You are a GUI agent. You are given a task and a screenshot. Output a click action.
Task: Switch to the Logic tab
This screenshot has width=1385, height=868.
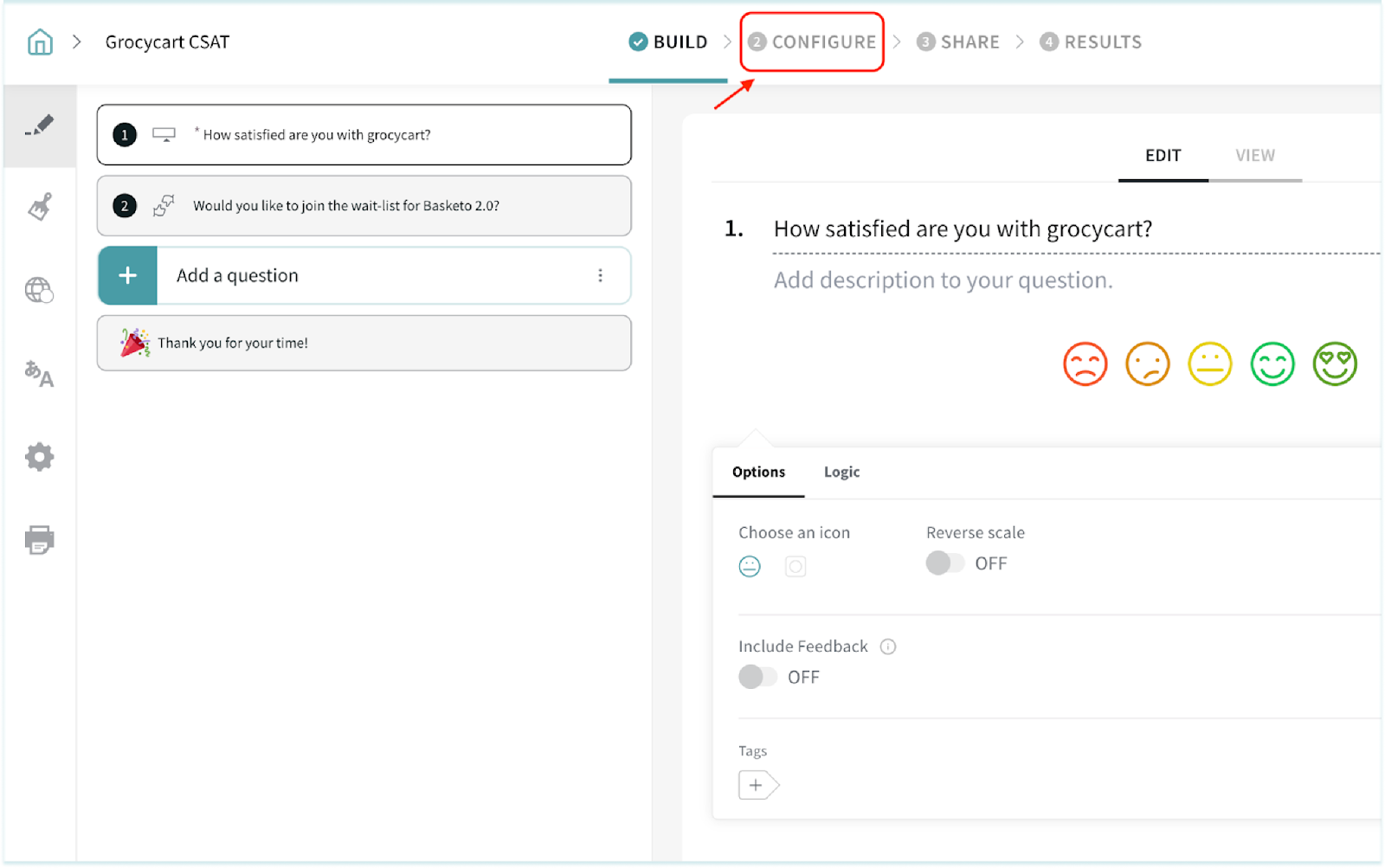[841, 472]
